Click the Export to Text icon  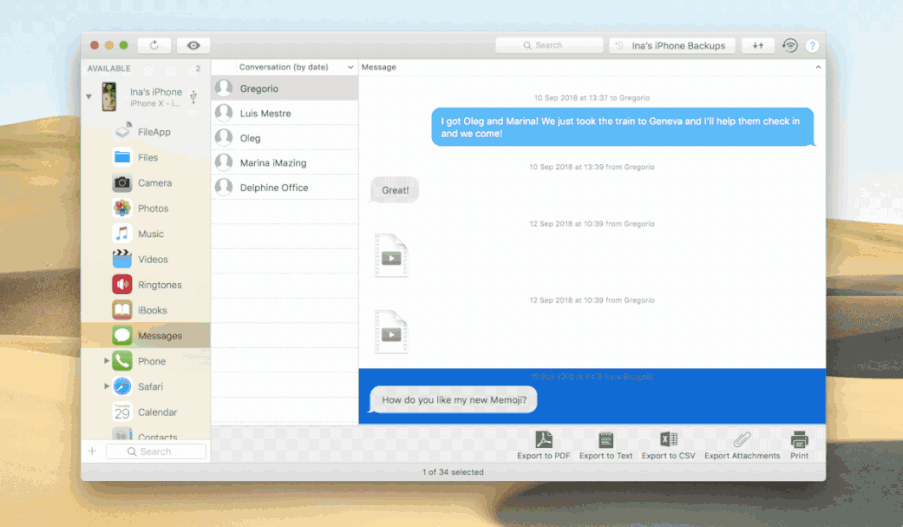(605, 440)
